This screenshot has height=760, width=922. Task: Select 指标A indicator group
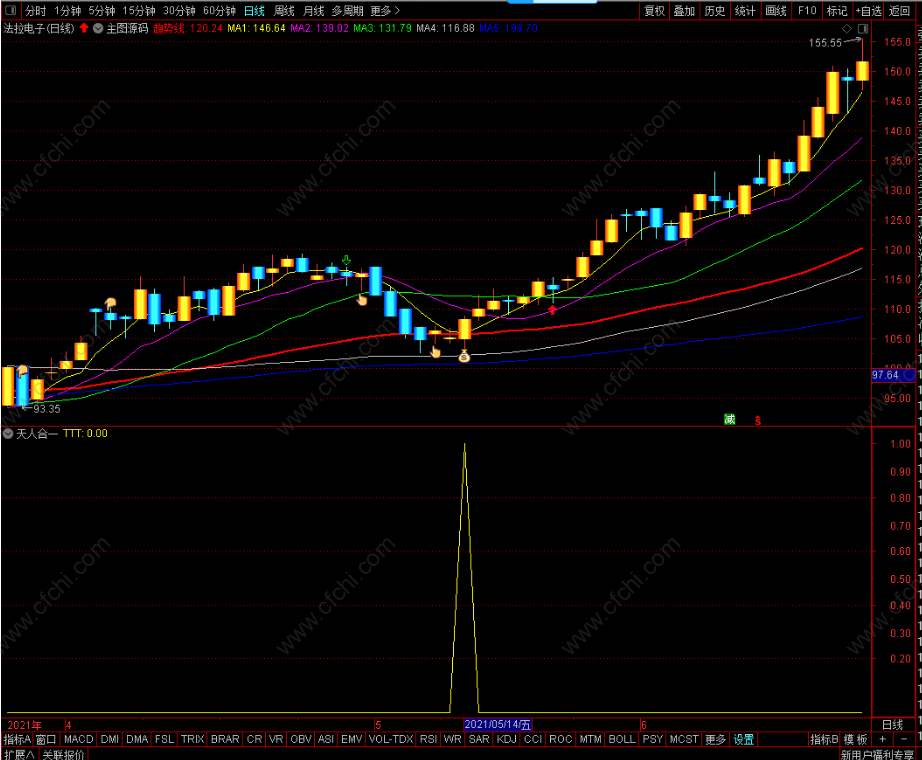click(17, 739)
